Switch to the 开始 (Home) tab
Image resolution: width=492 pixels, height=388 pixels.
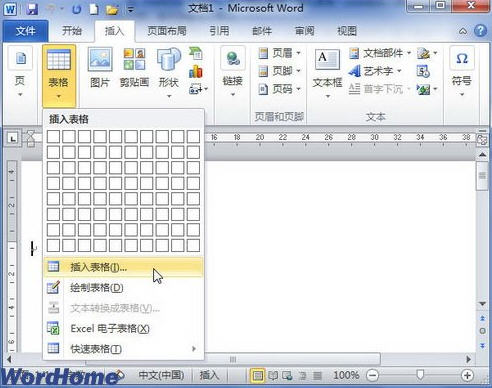pos(72,31)
